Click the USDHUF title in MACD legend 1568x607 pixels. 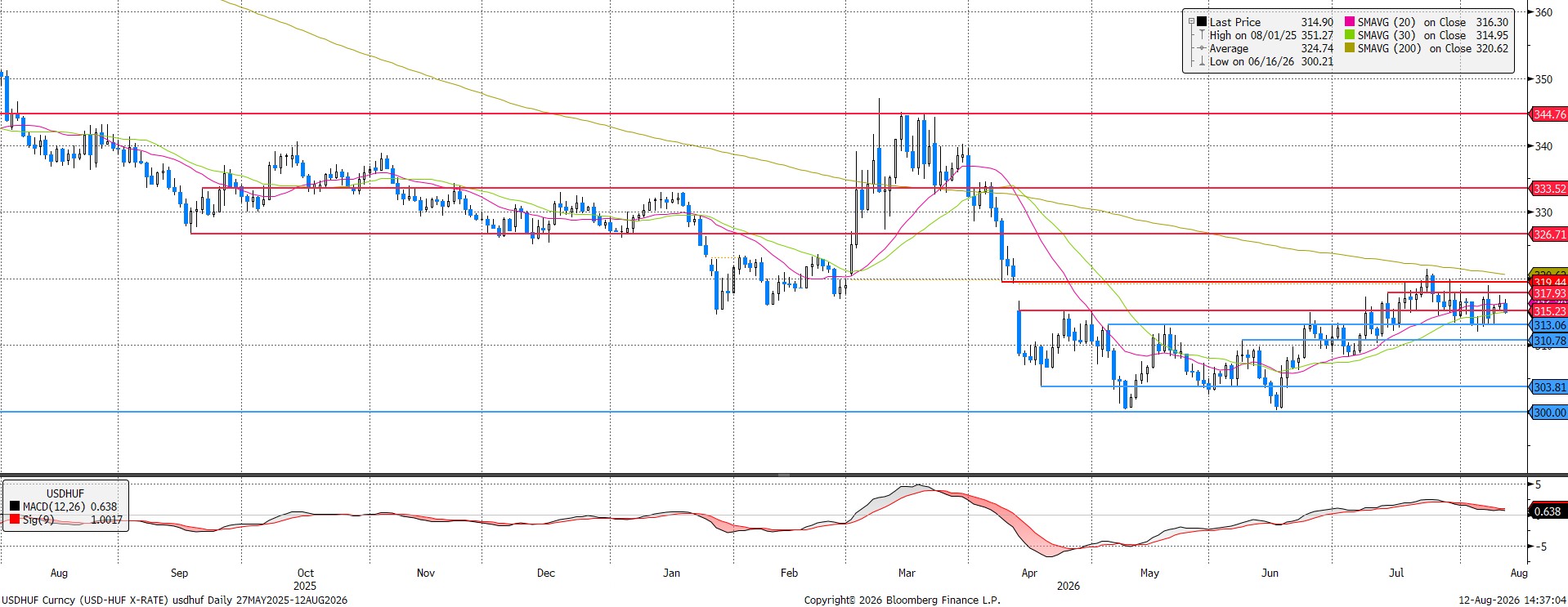point(65,493)
